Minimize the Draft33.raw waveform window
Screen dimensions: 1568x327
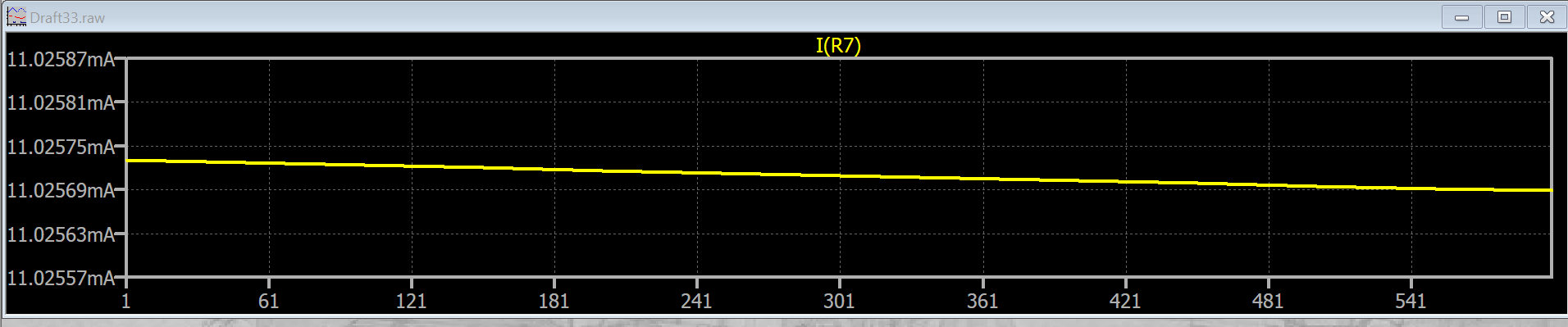coord(1461,16)
